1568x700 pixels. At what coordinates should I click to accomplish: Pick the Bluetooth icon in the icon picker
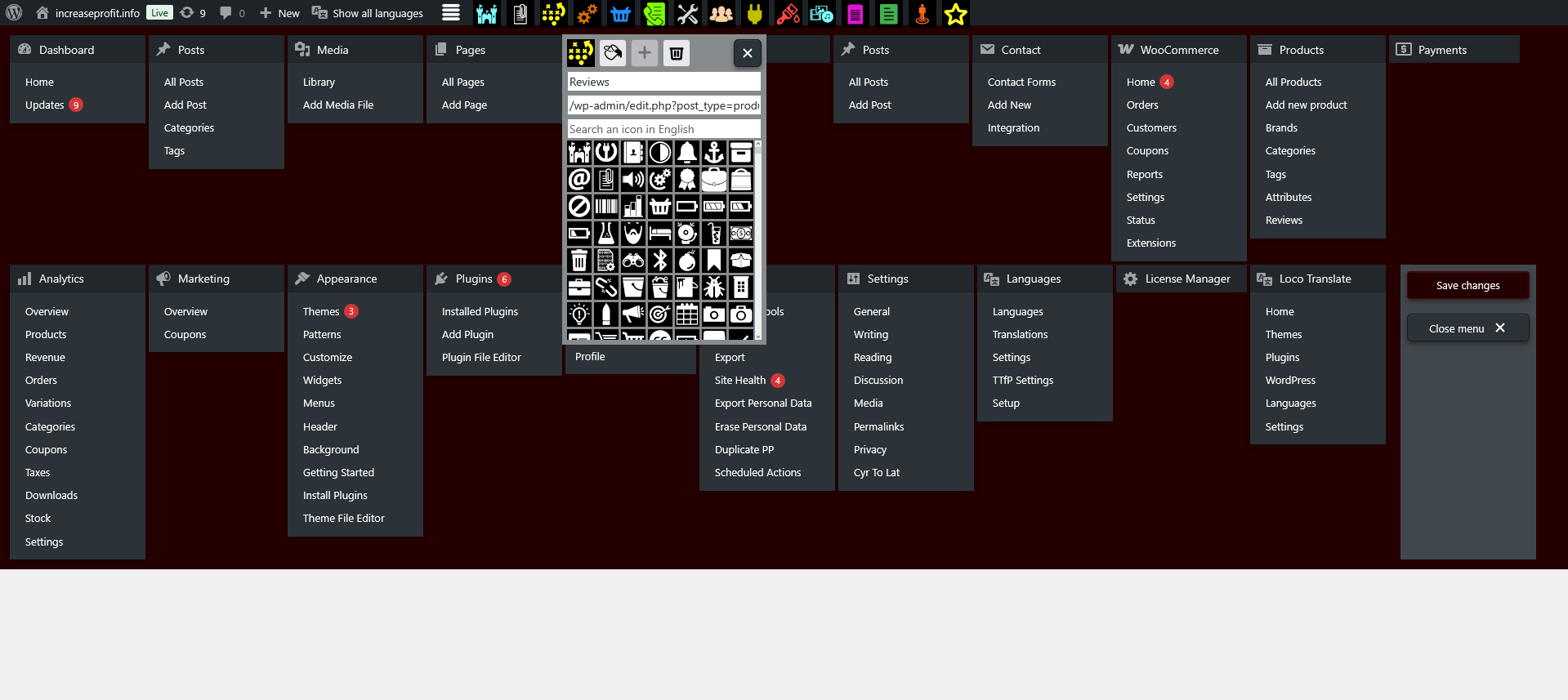[x=660, y=261]
